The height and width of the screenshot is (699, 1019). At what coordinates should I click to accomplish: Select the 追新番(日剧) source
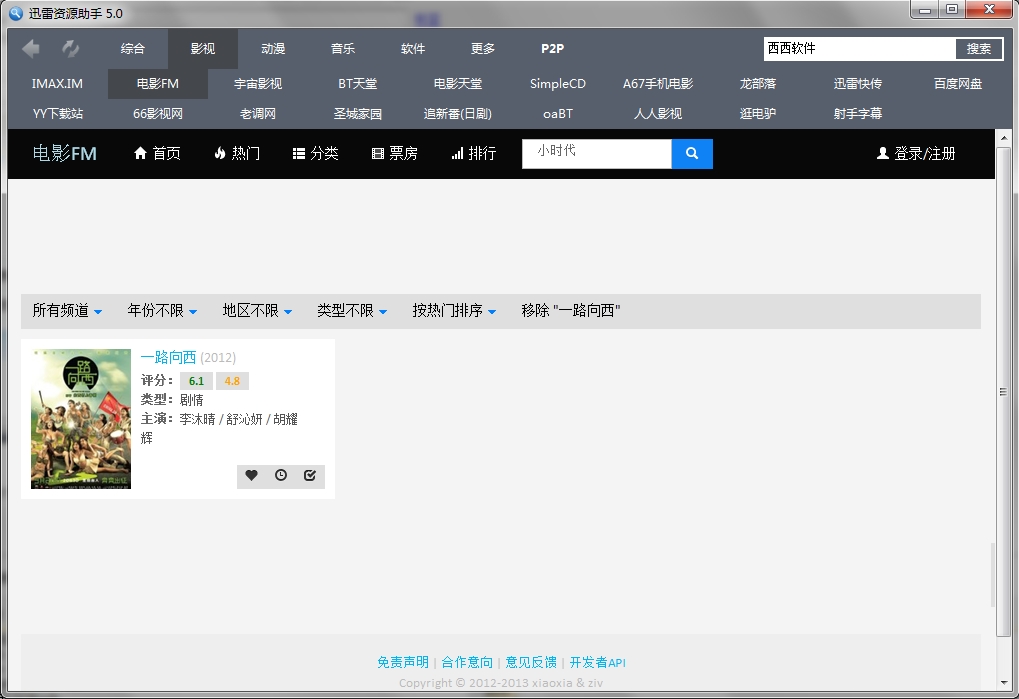[x=458, y=114]
